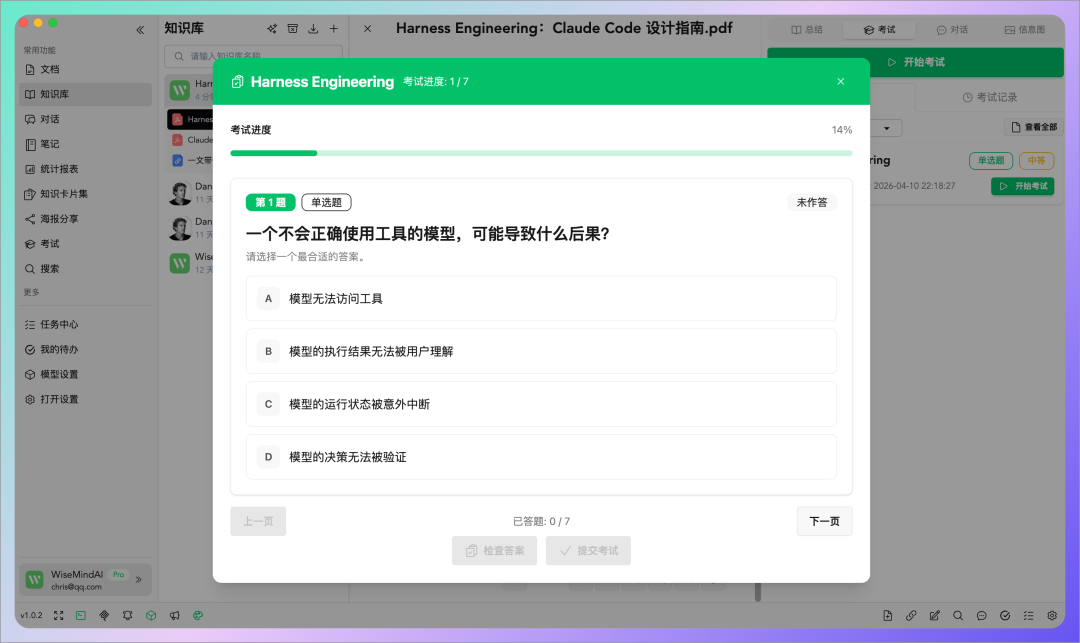Click the link chain icon at bottom right
Image resolution: width=1080 pixels, height=643 pixels.
coord(911,616)
